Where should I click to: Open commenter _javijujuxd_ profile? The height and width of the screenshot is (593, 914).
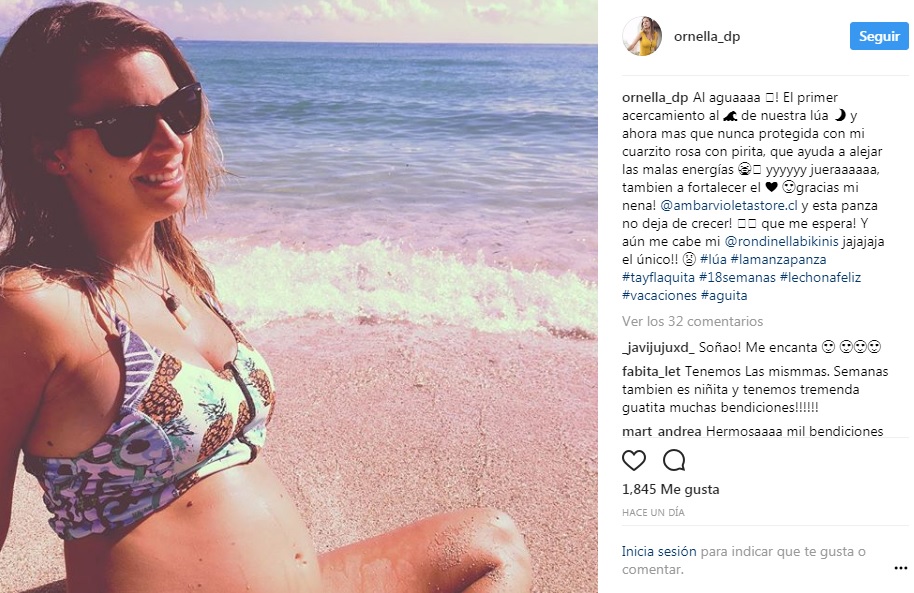(658, 348)
